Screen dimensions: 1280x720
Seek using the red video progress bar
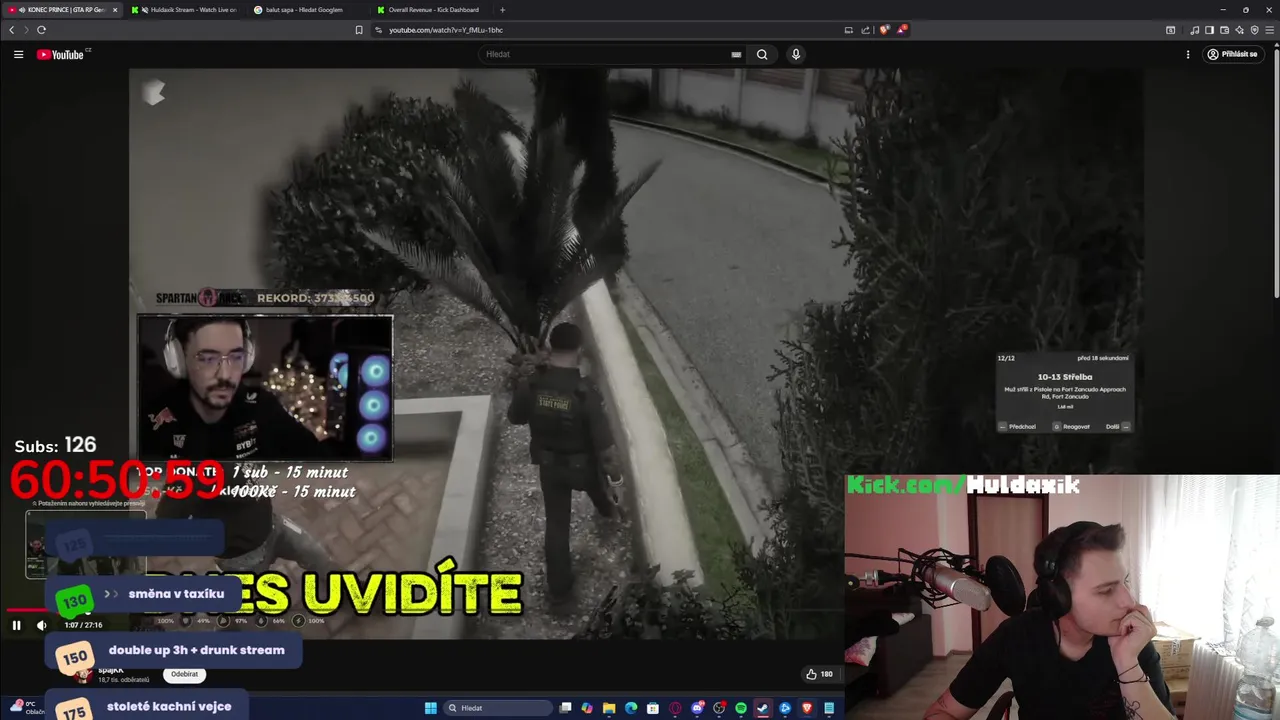click(25, 609)
